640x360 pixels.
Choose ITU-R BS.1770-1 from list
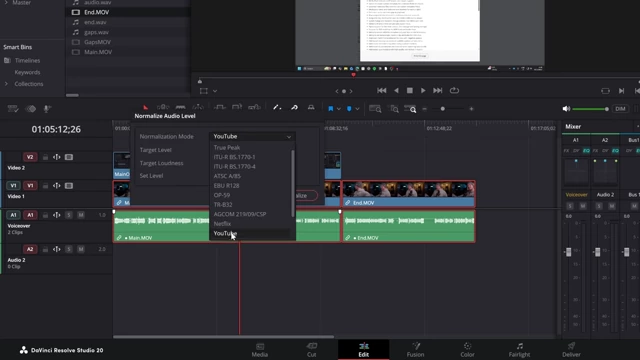pos(234,157)
